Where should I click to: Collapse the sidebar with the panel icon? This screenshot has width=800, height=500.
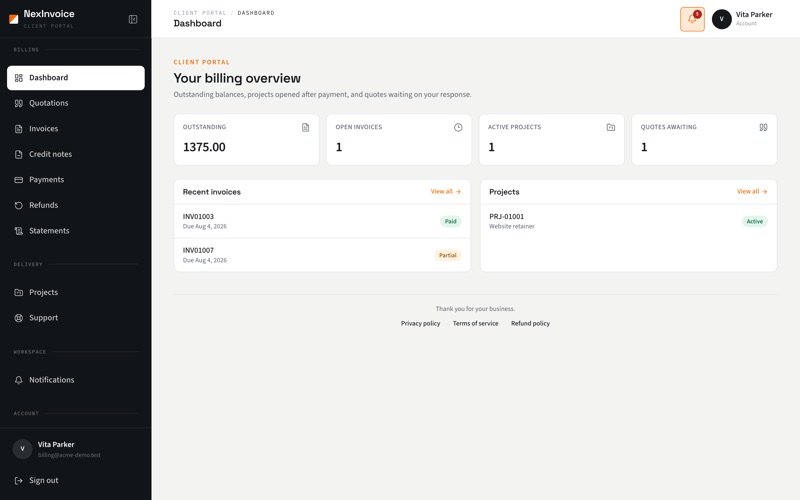(x=133, y=19)
